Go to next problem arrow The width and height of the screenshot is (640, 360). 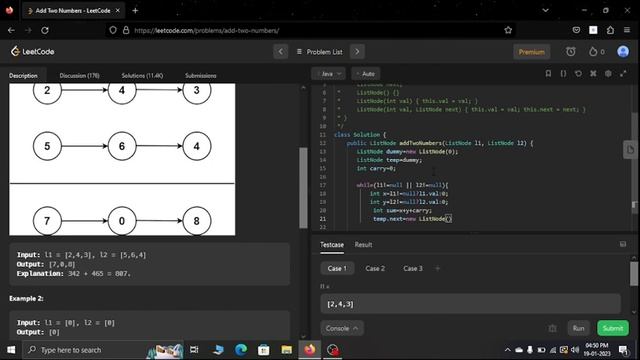[357, 52]
